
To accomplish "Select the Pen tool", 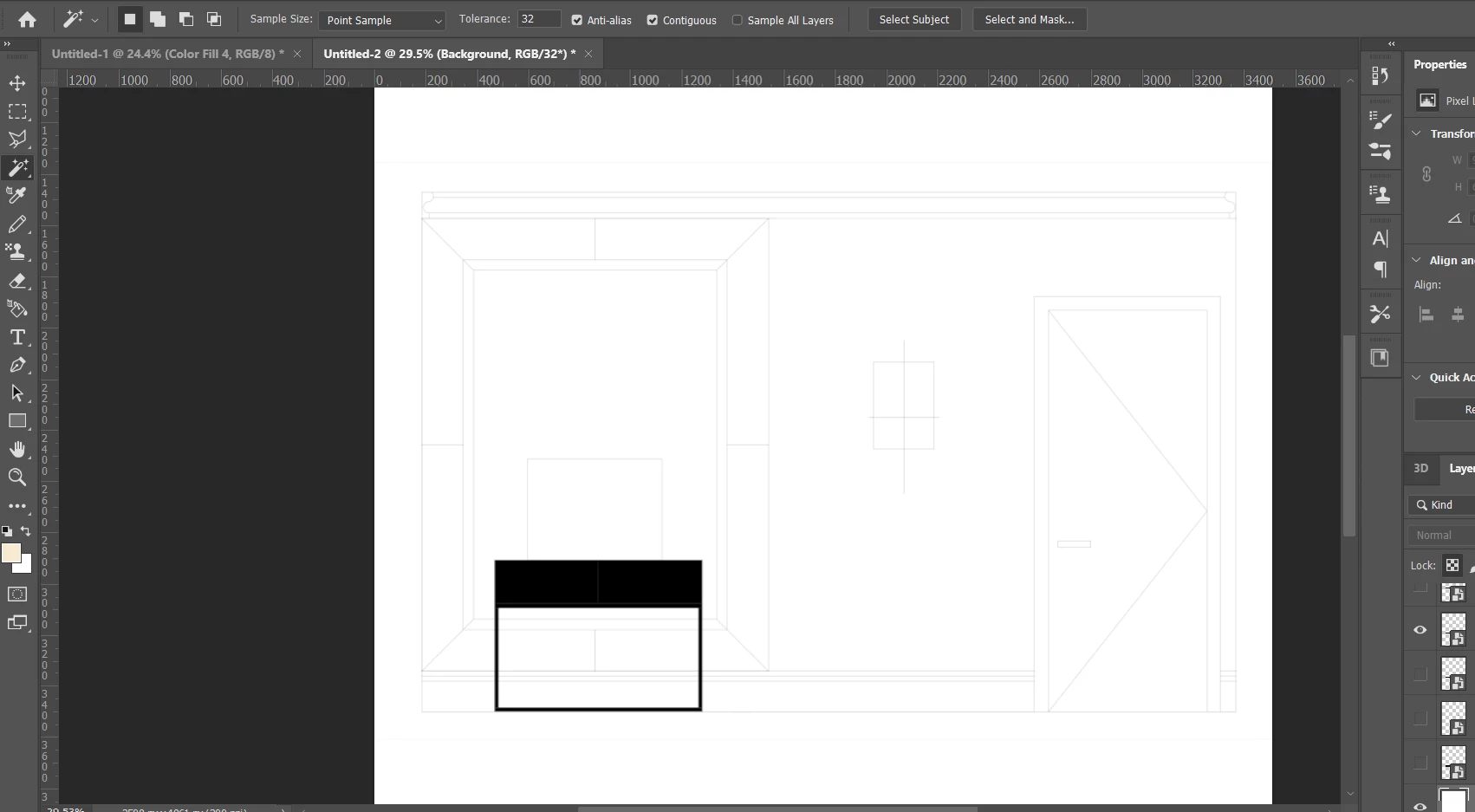I will coord(17,365).
